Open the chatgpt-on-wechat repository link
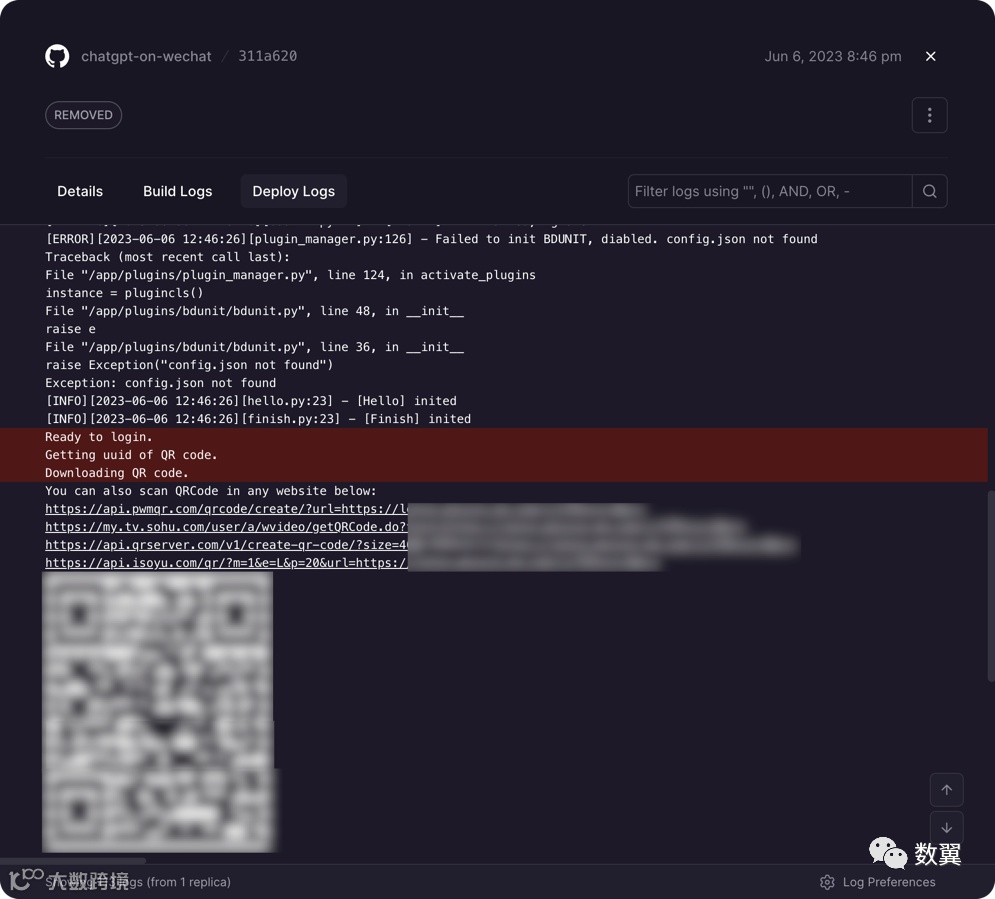This screenshot has width=995, height=899. (x=146, y=56)
